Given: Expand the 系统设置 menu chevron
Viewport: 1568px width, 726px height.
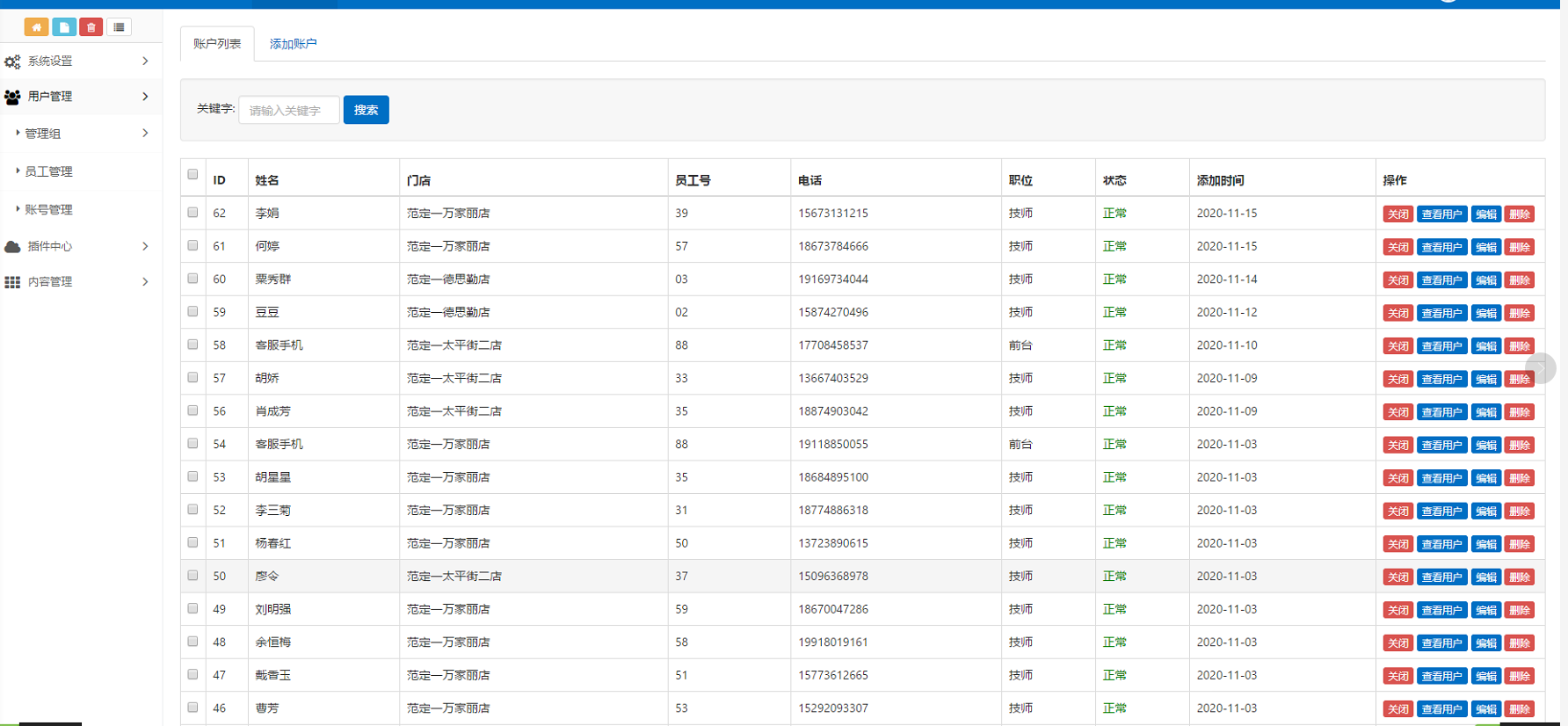Looking at the screenshot, I should pyautogui.click(x=145, y=61).
